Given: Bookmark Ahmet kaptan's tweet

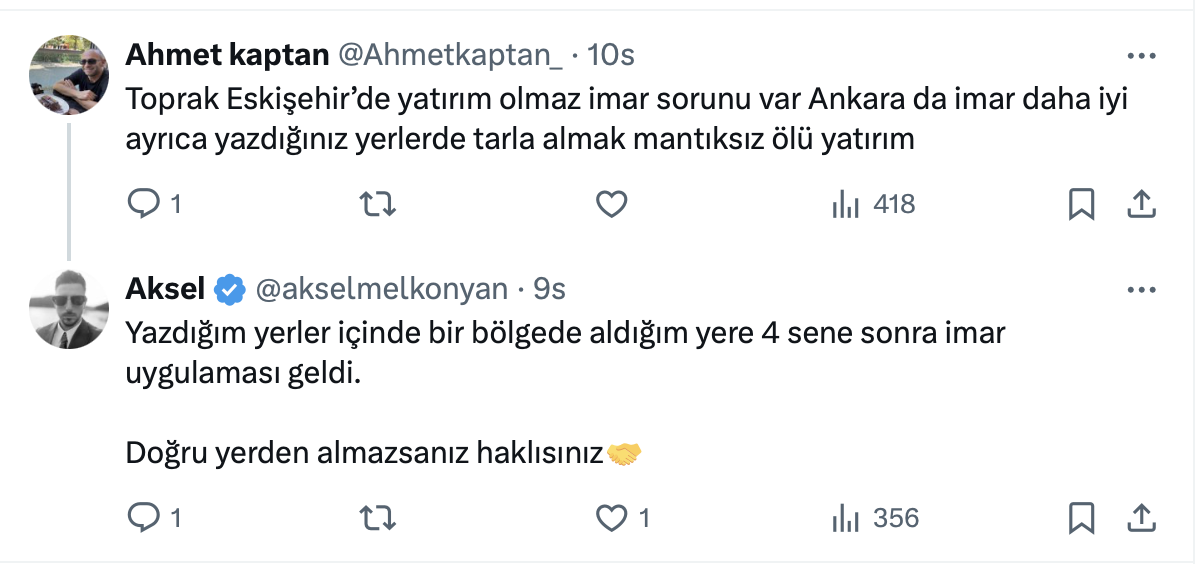Looking at the screenshot, I should click(x=1081, y=205).
